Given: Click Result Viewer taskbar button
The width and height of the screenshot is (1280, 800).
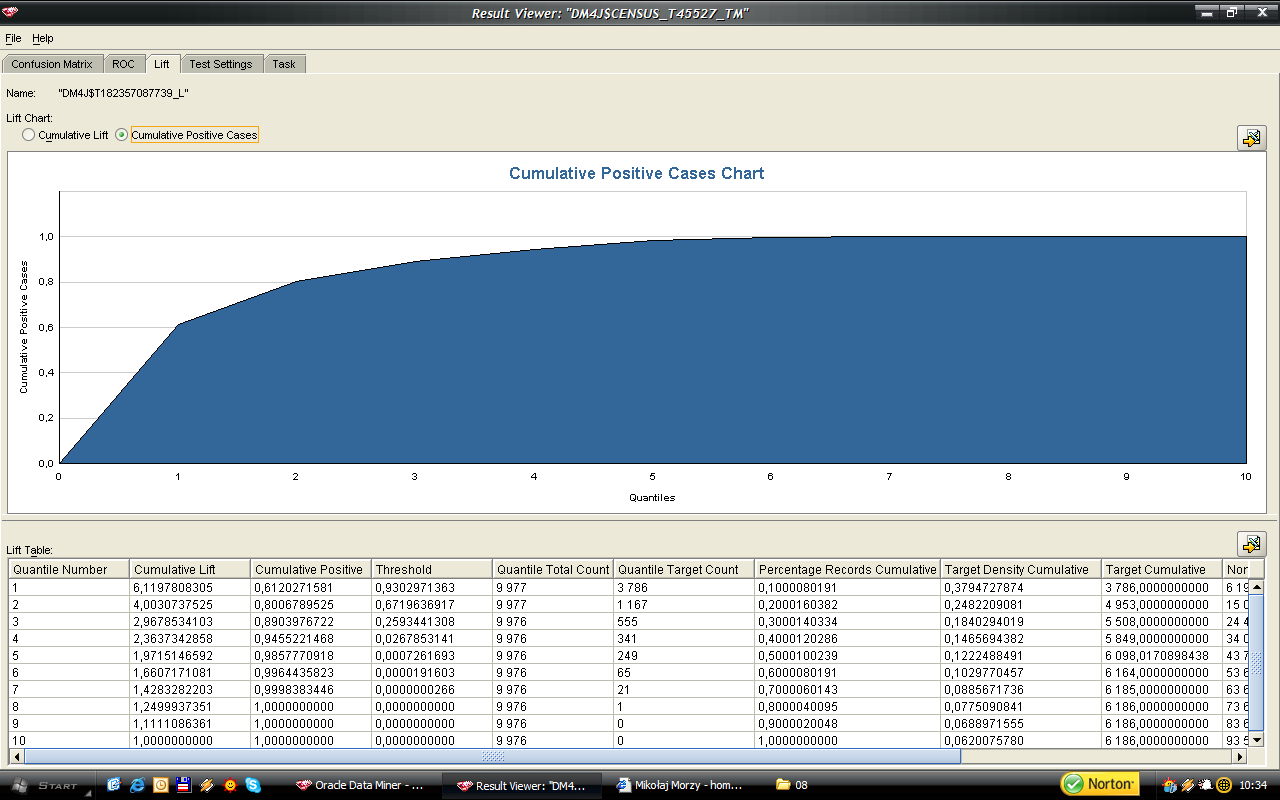Looking at the screenshot, I should tap(521, 785).
